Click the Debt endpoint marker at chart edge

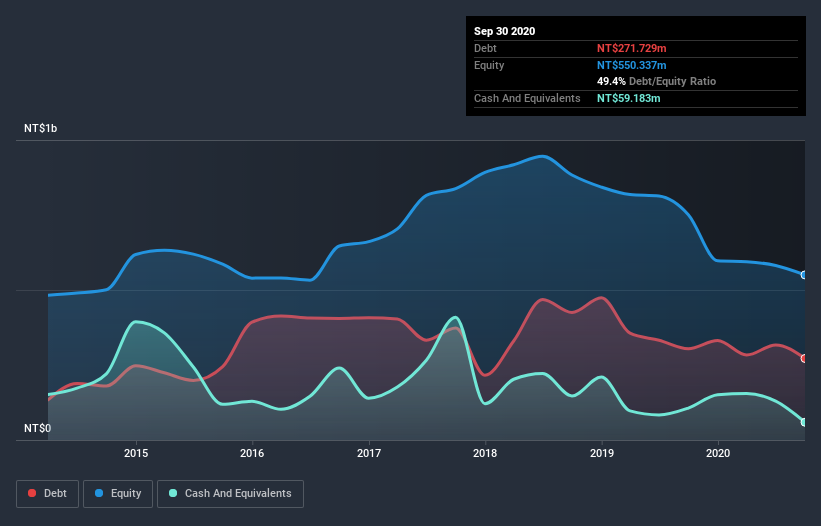[x=804, y=359]
